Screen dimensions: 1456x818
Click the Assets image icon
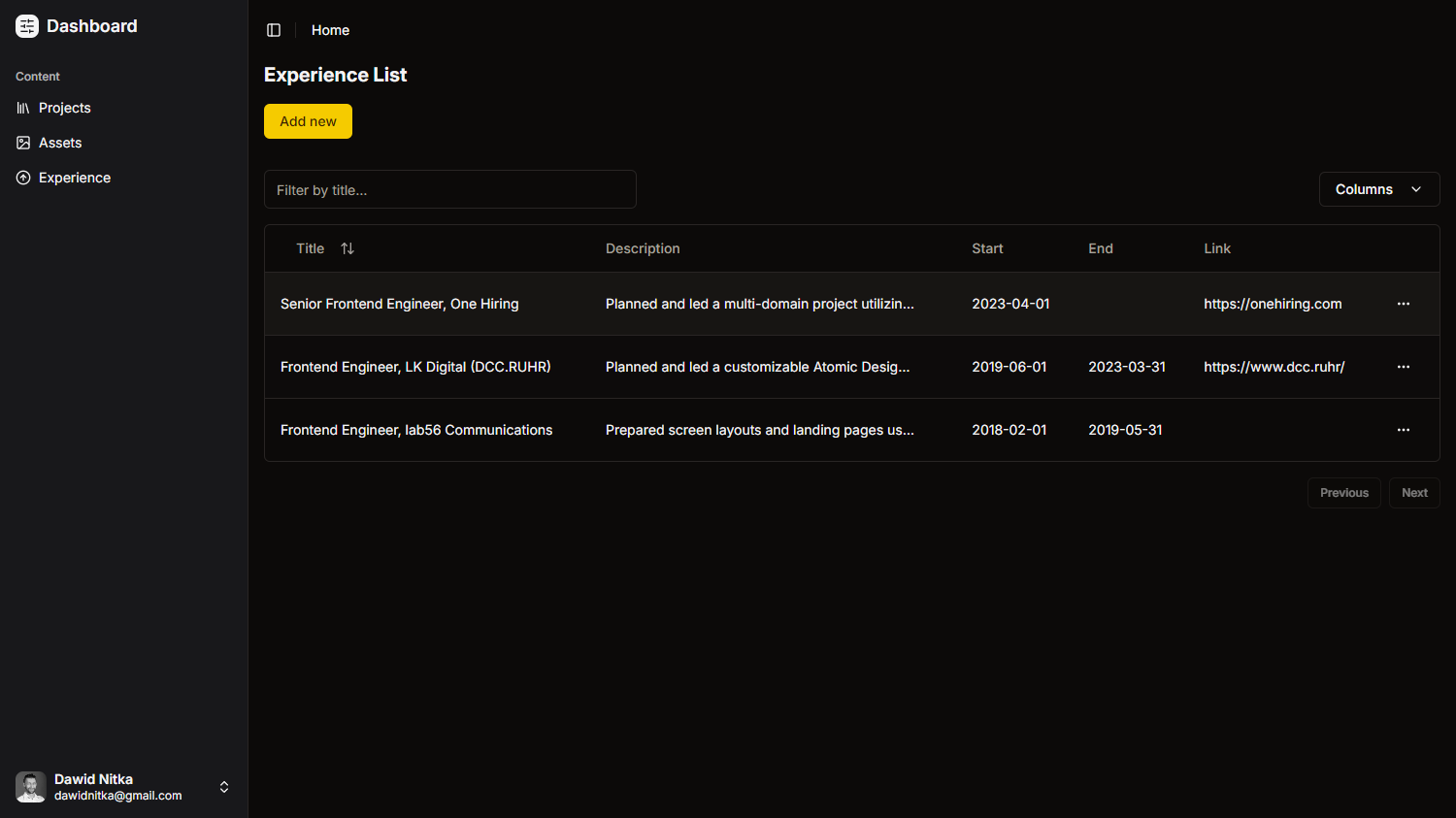tap(23, 143)
